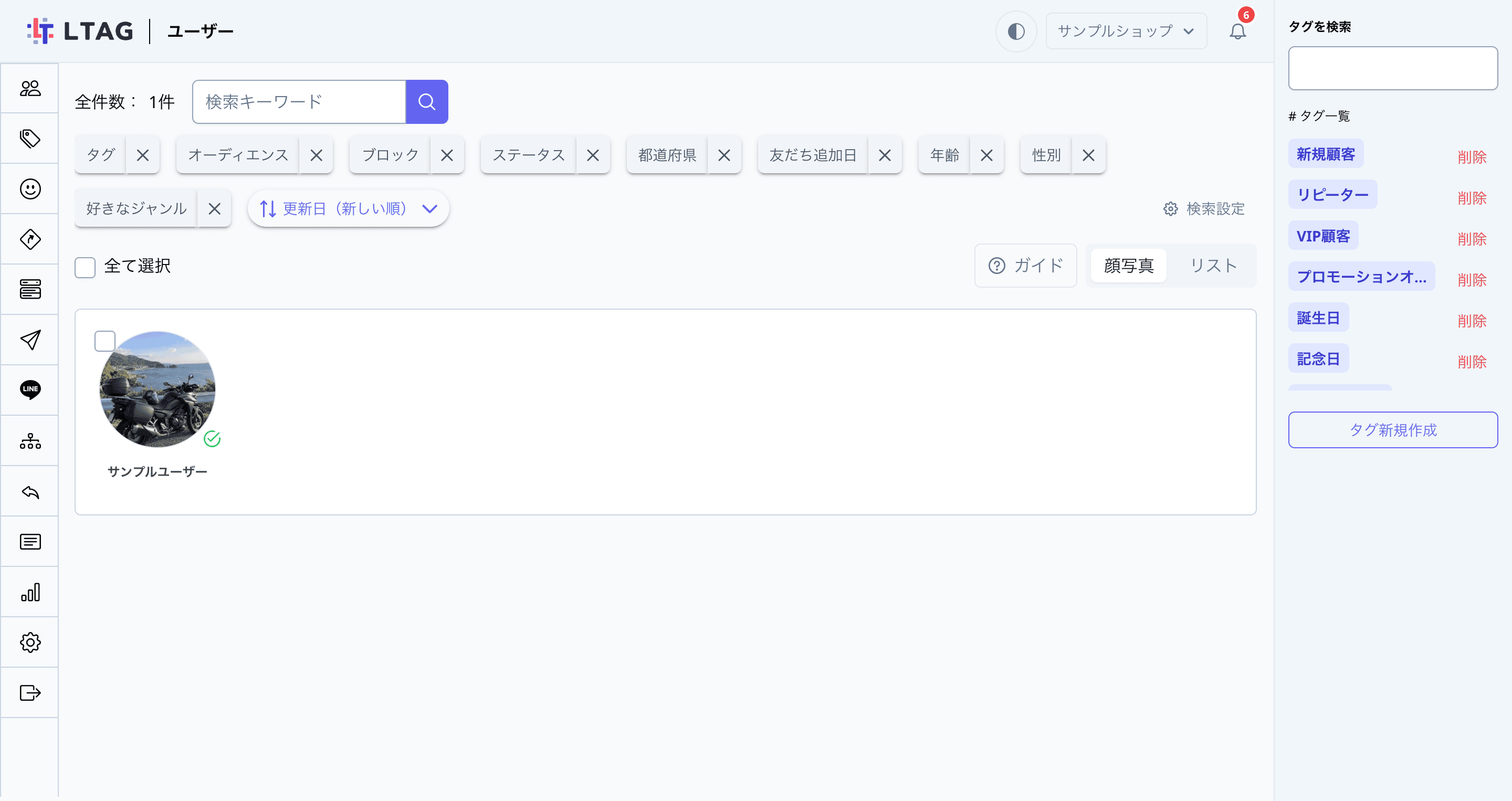Remove the ステータス filter with X
This screenshot has width=1512, height=801.
tap(593, 155)
